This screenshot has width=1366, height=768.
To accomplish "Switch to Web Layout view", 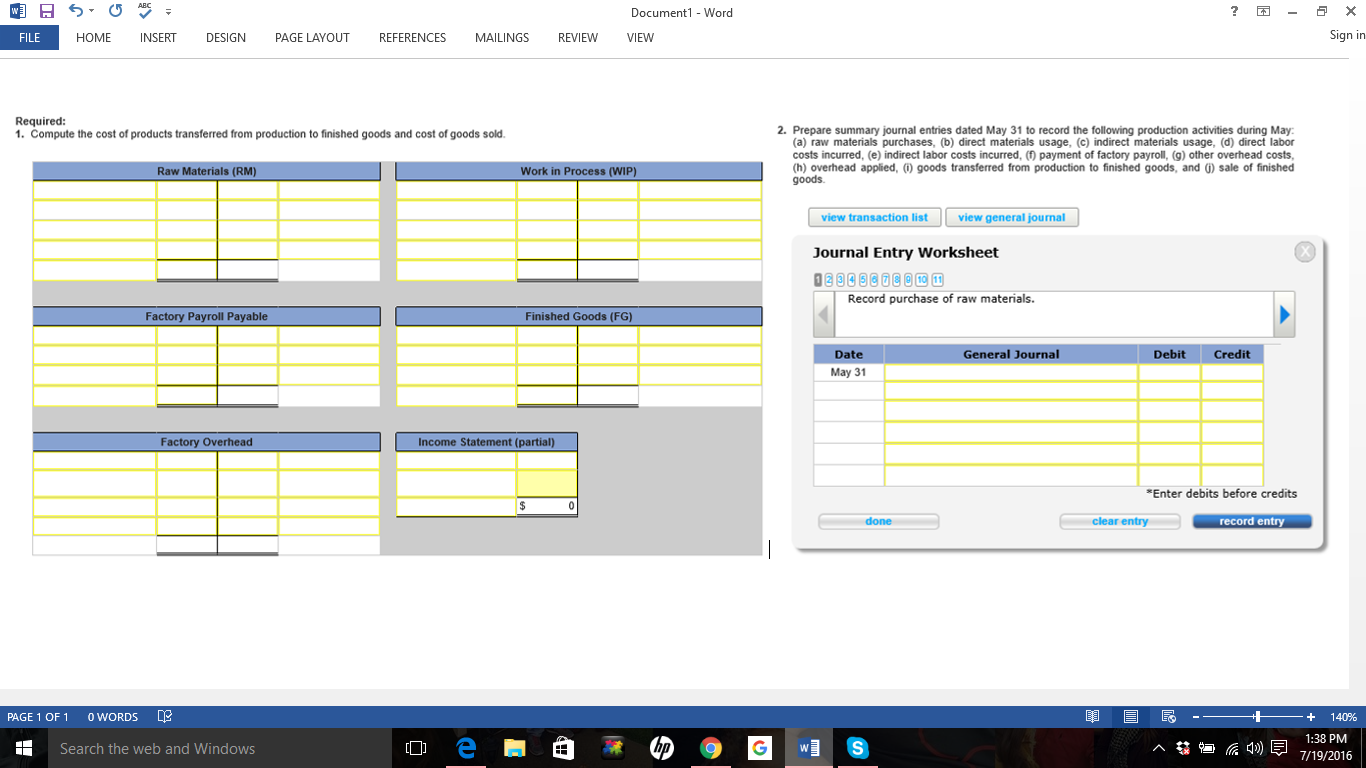I will [x=1167, y=717].
